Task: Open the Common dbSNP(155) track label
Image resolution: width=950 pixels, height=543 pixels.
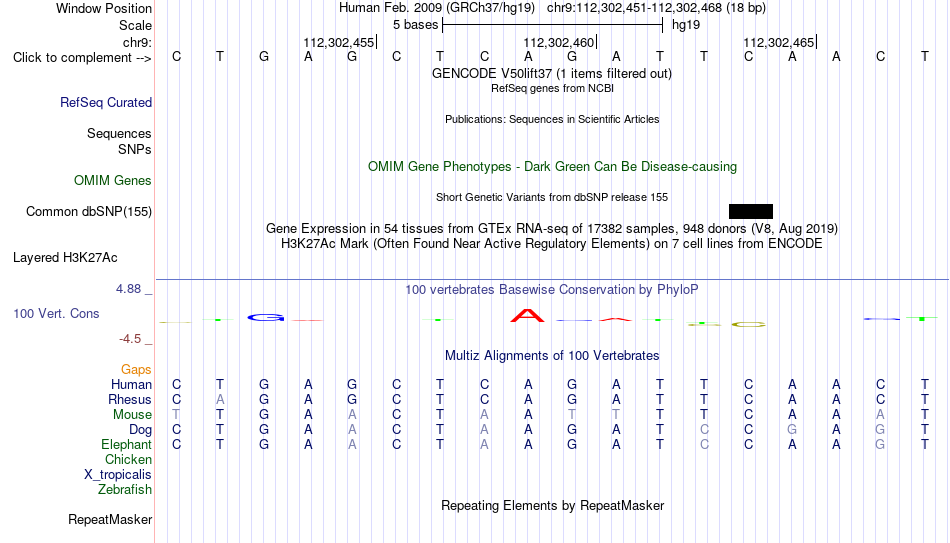Action: [x=88, y=212]
